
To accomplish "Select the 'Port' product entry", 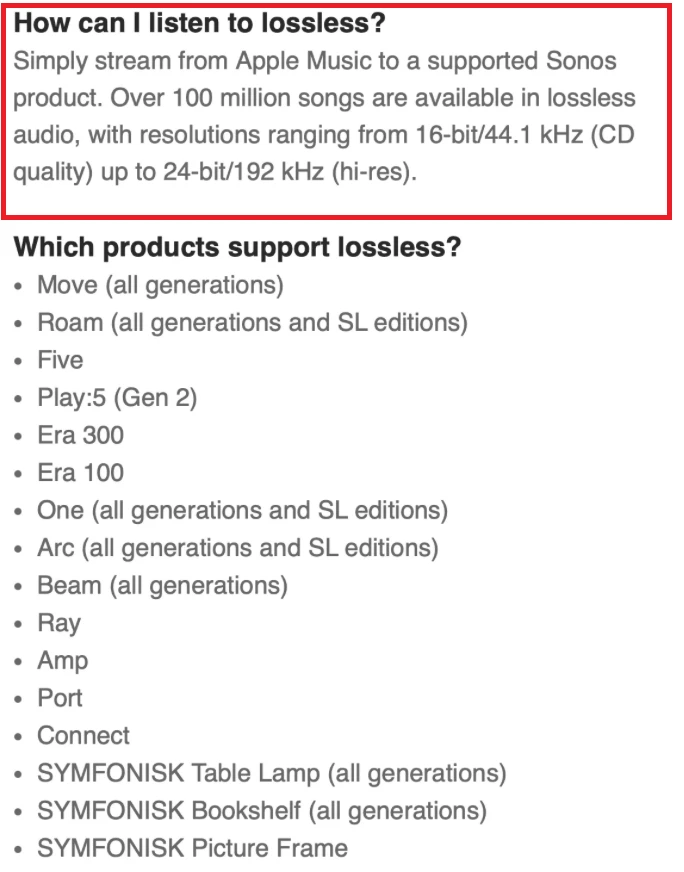I will click(60, 698).
